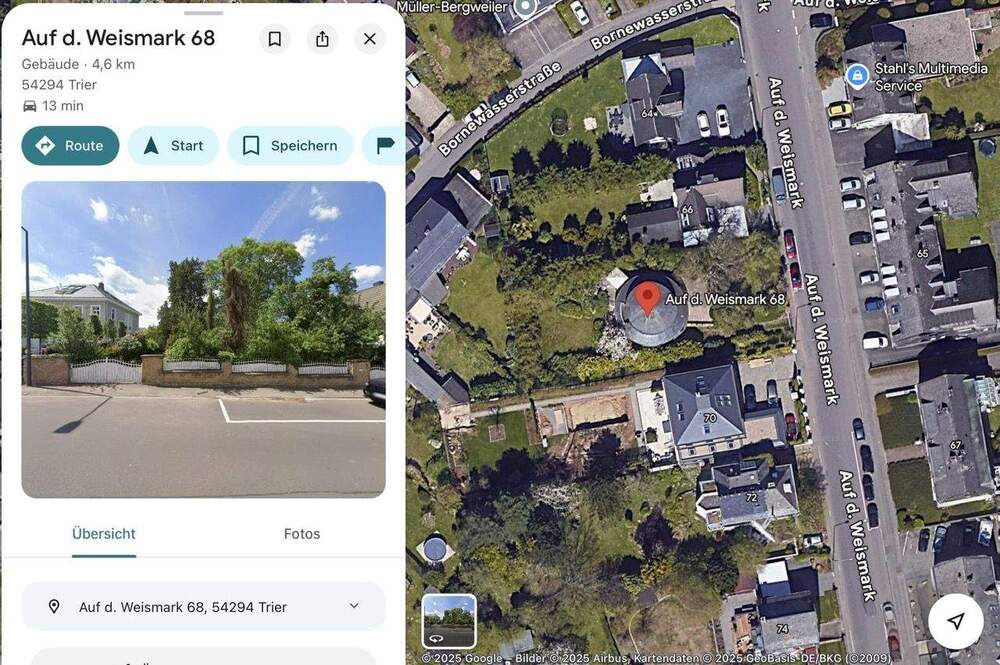
Task: Open Stahl's Multimedia Service marker
Action: (x=857, y=76)
